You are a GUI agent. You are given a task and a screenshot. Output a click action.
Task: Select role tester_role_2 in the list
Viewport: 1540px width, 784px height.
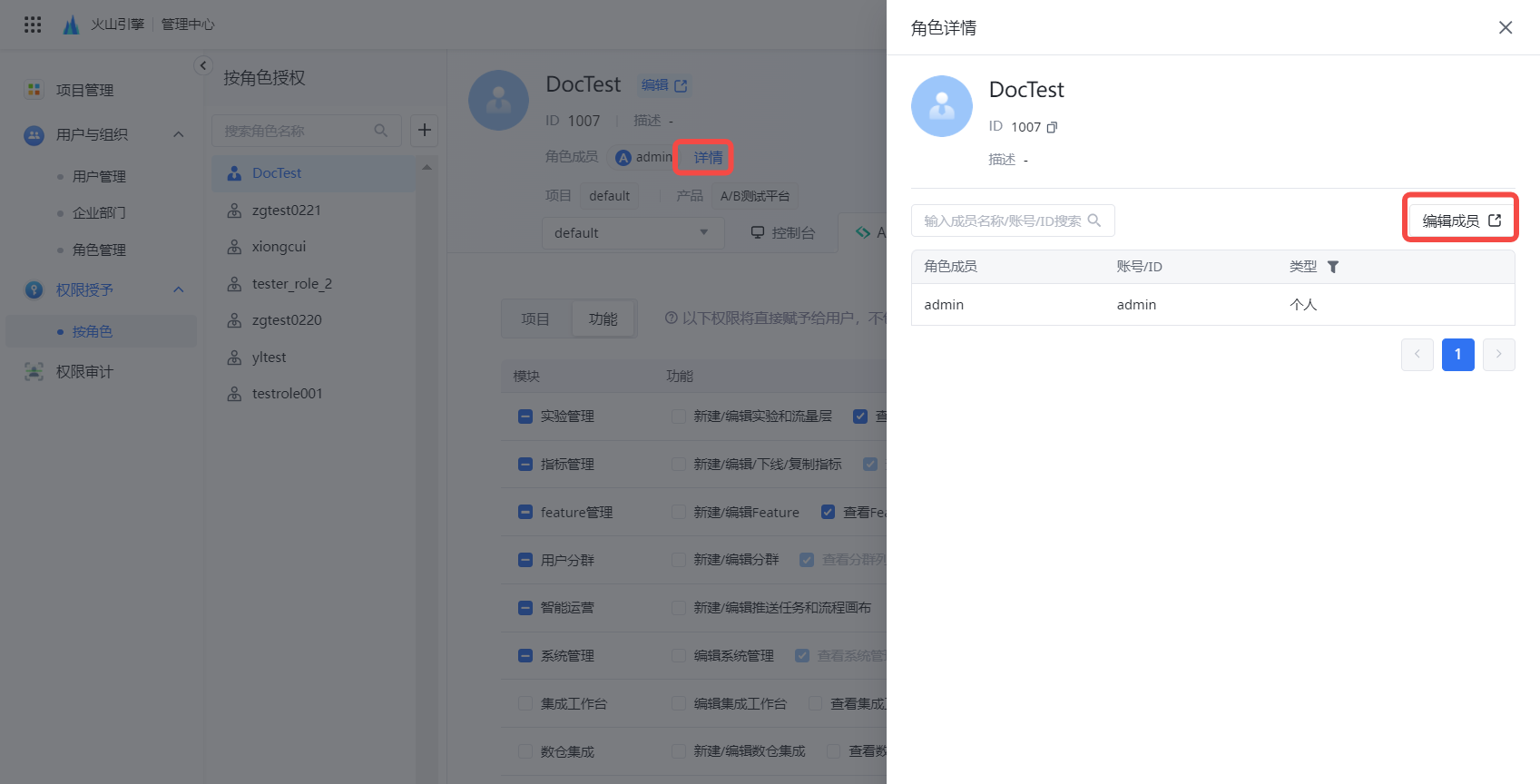coord(314,284)
